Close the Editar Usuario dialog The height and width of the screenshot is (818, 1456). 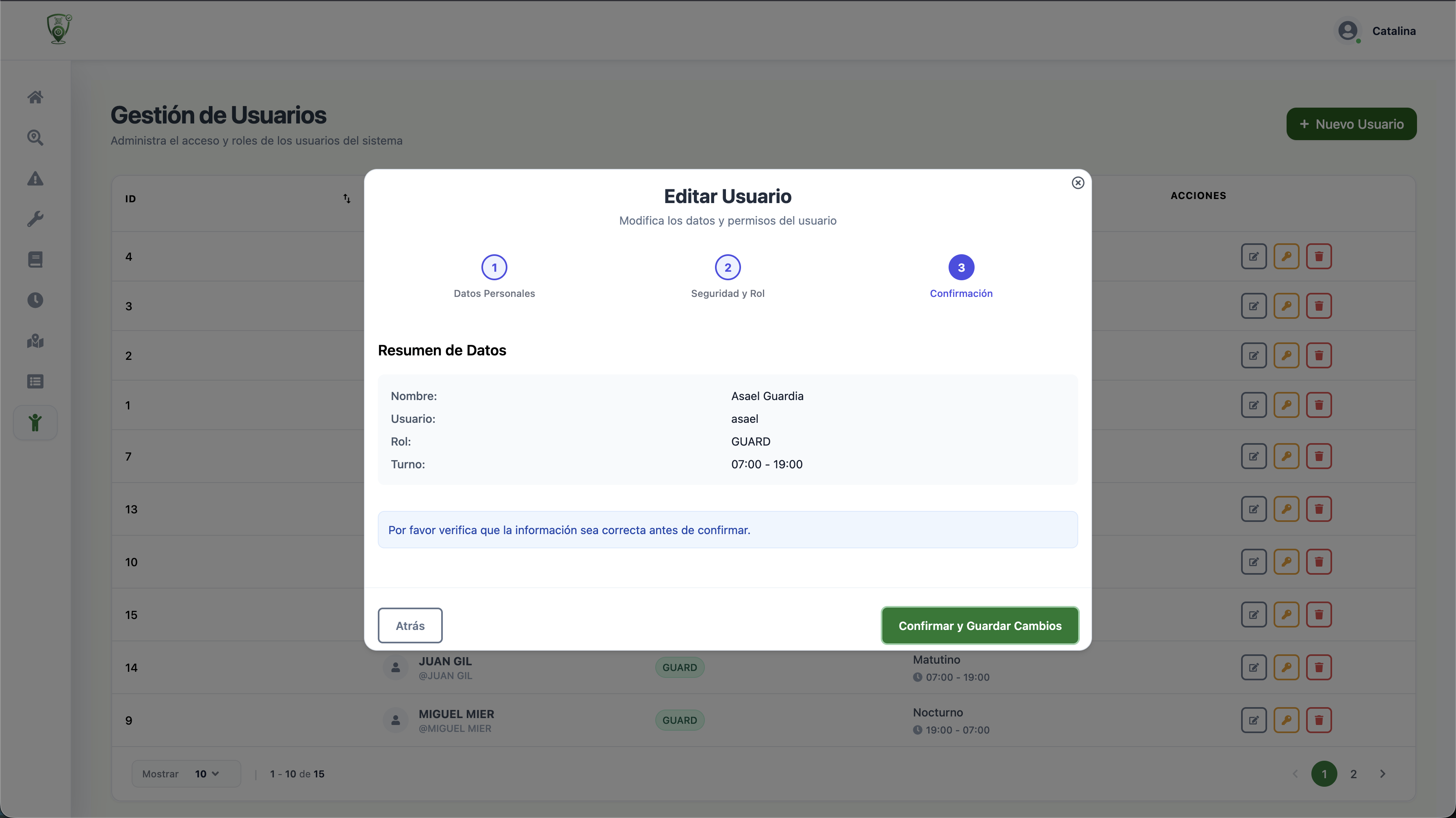[1077, 183]
